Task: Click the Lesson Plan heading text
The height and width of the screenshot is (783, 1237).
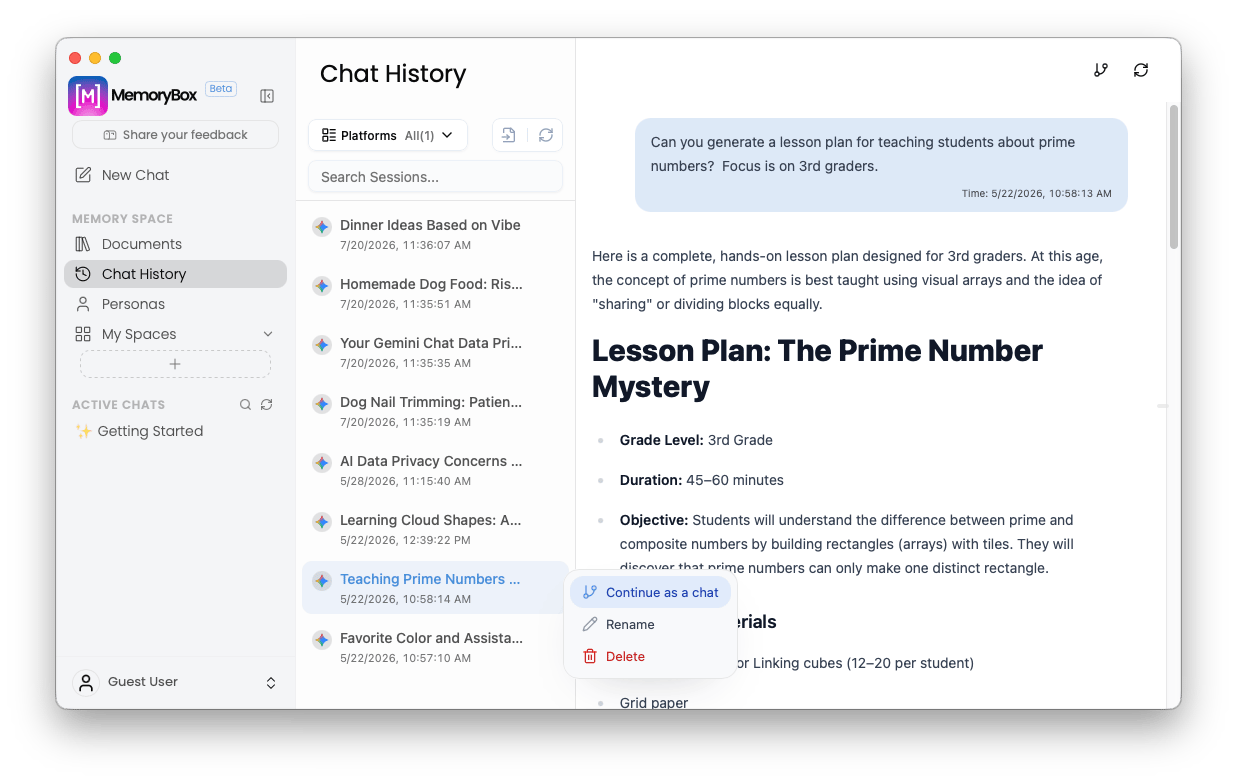Action: [817, 368]
